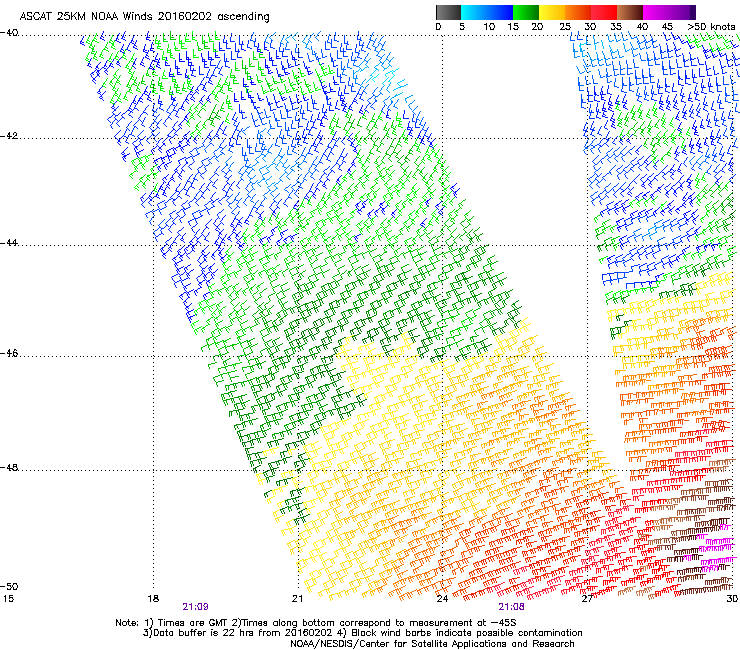The image size is (740, 650).
Task: Click the '>50 knots' legend label
Action: pyautogui.click(x=711, y=27)
